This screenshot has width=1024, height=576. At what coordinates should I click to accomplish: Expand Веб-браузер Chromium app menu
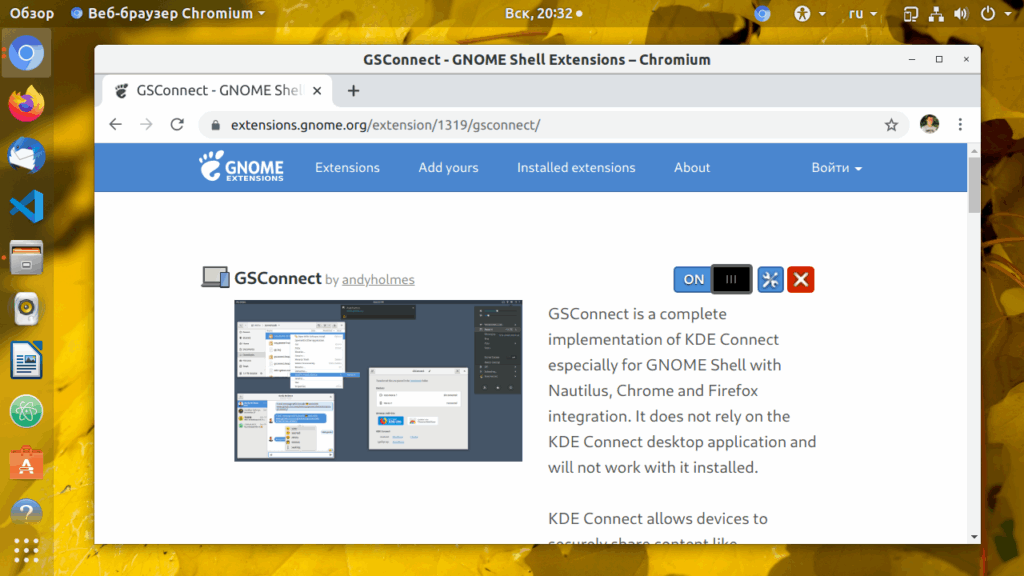point(168,14)
